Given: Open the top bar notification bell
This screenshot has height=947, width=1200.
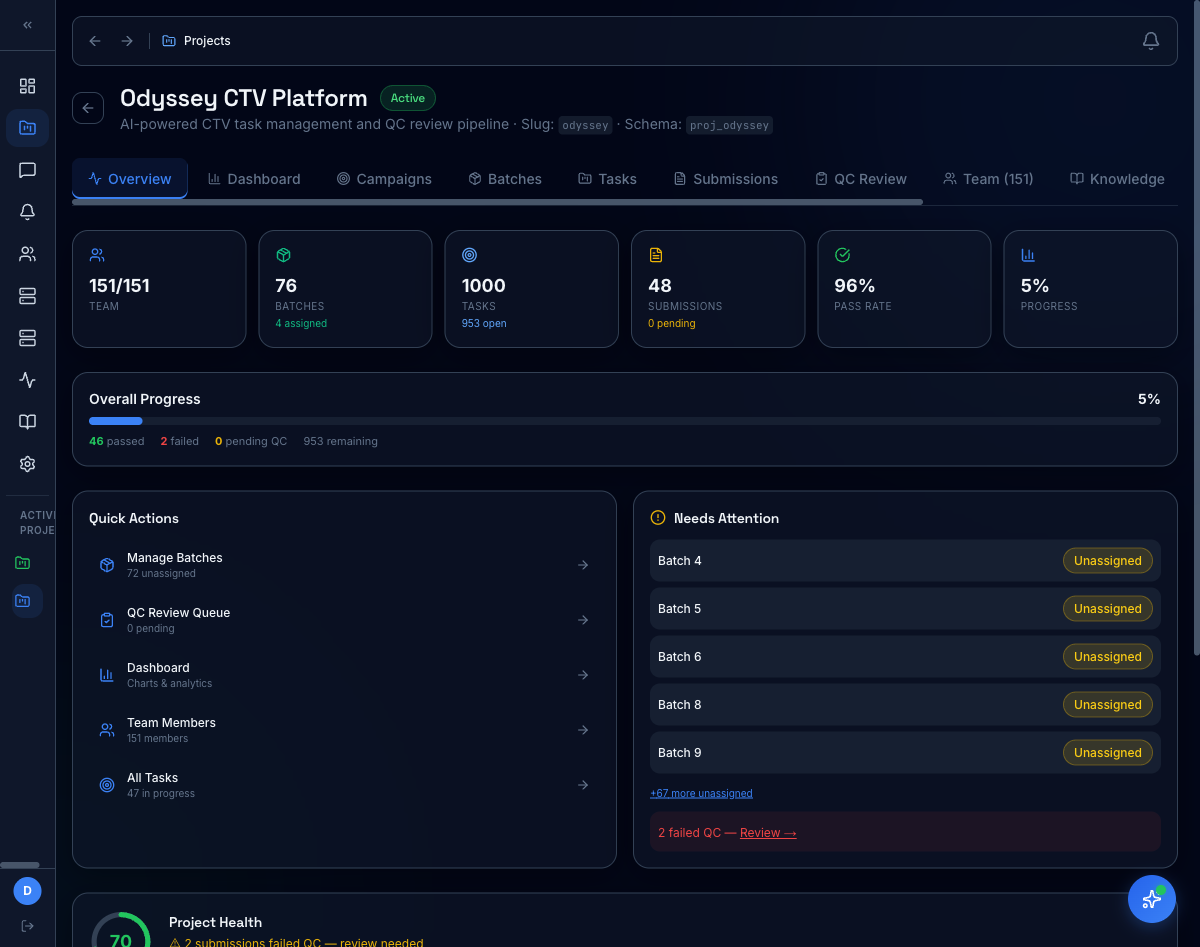Looking at the screenshot, I should tap(1151, 41).
